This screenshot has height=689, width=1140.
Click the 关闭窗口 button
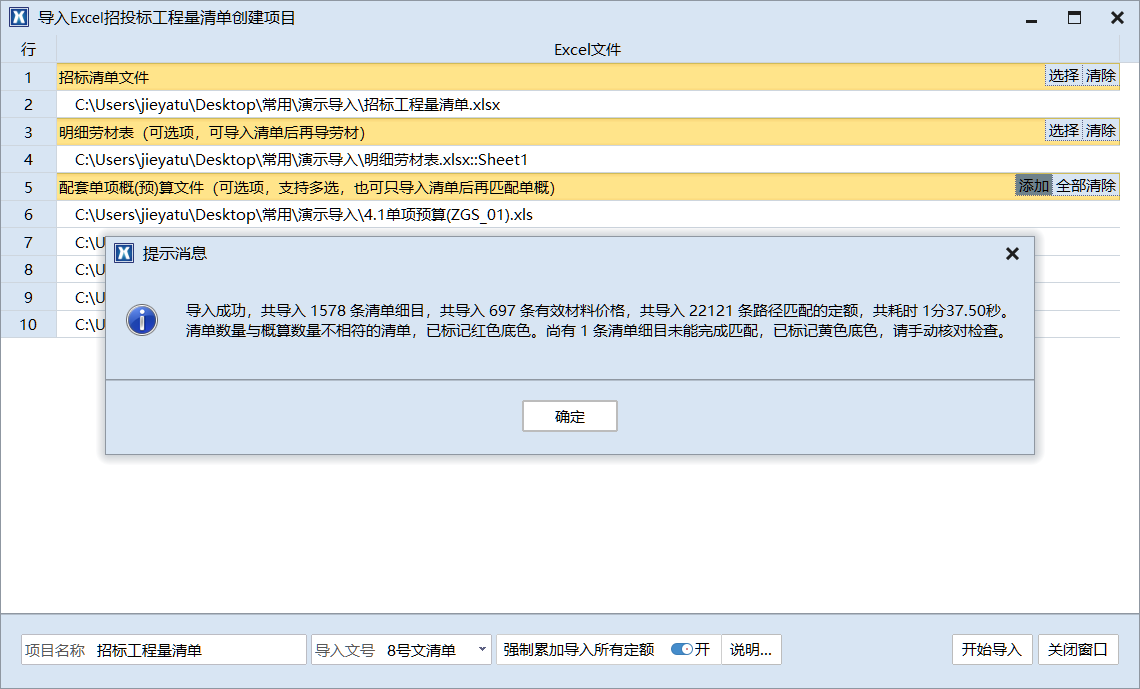pyautogui.click(x=1080, y=649)
